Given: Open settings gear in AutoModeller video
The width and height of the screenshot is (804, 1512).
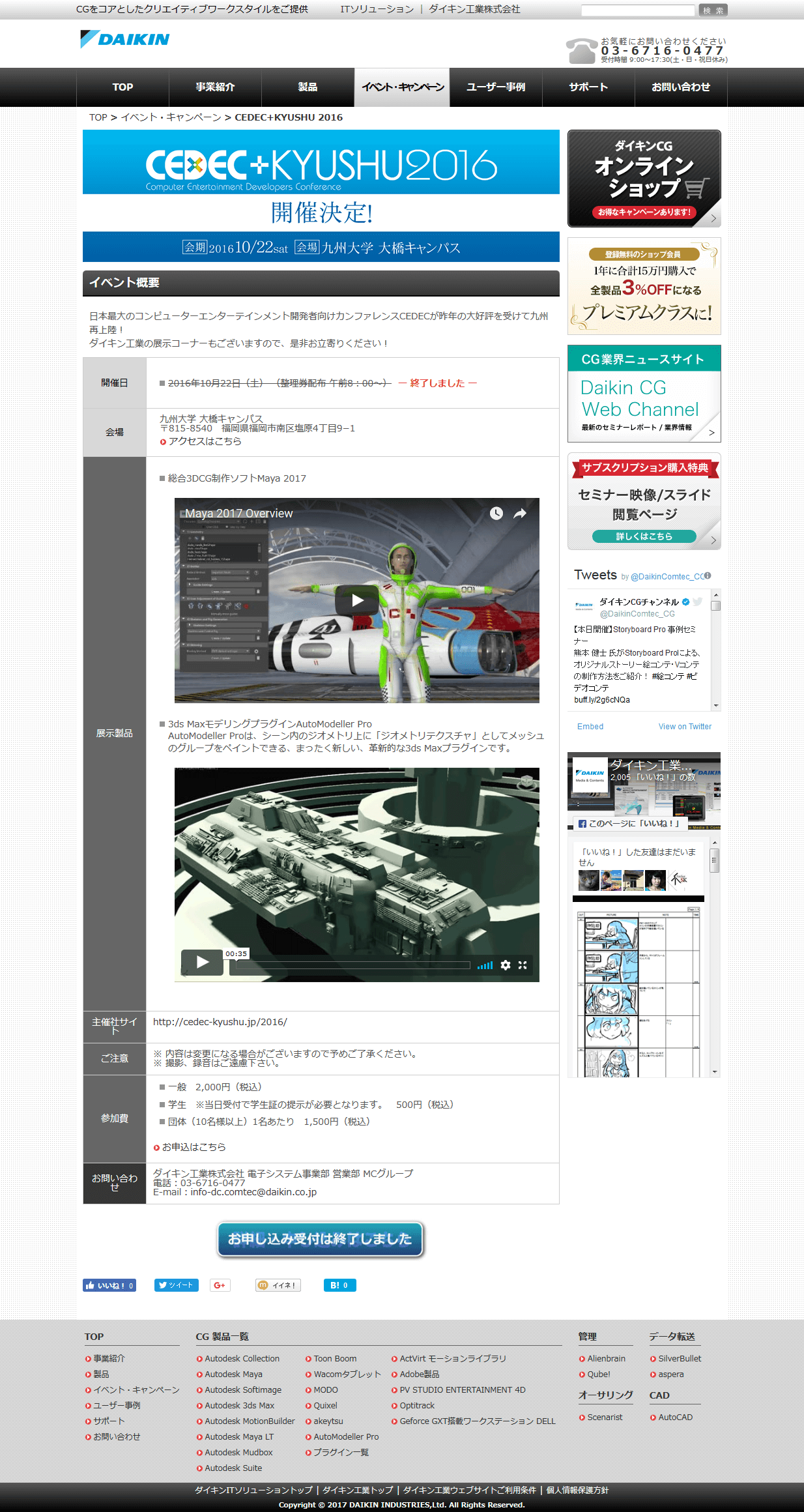Looking at the screenshot, I should 505,965.
